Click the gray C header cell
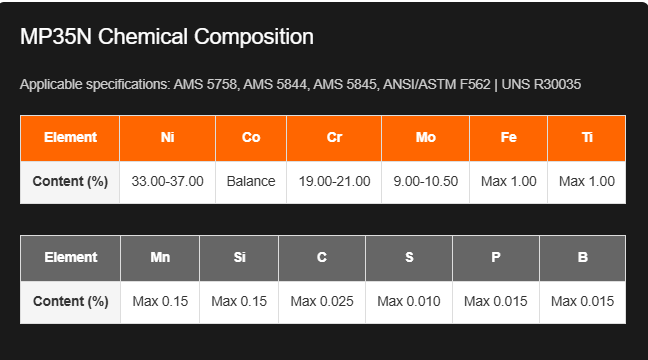Screen dimensions: 648x360 coord(322,258)
